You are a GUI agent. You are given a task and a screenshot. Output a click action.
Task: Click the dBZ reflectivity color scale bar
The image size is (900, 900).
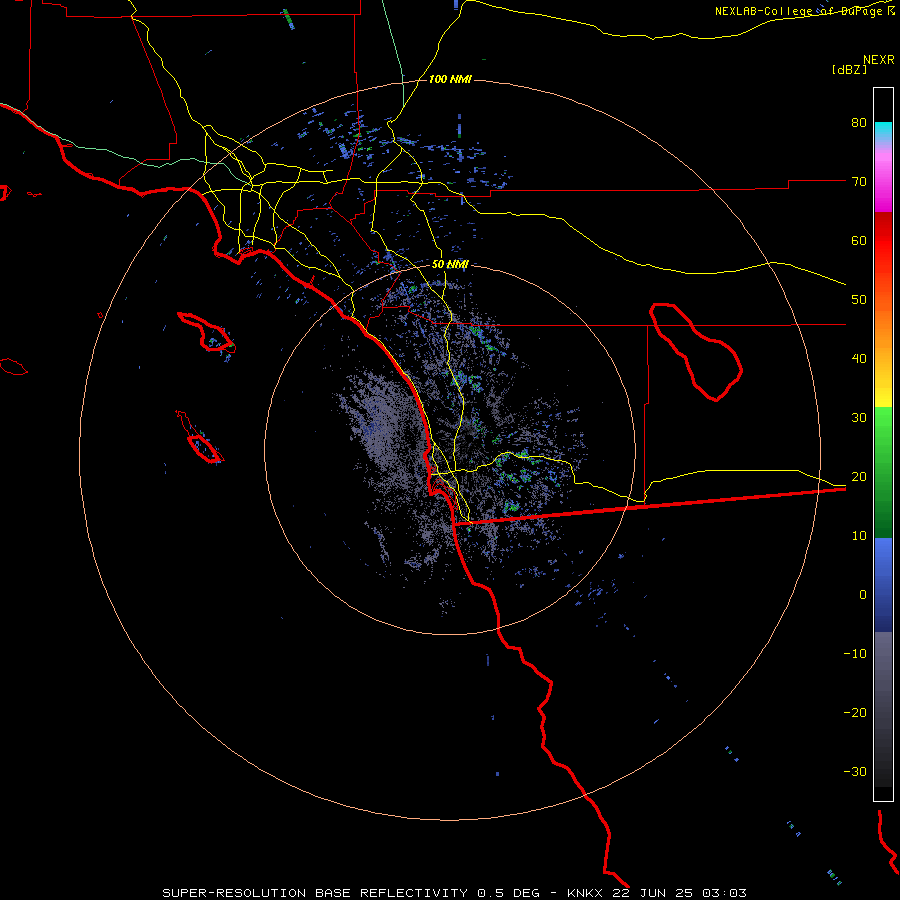point(883,444)
